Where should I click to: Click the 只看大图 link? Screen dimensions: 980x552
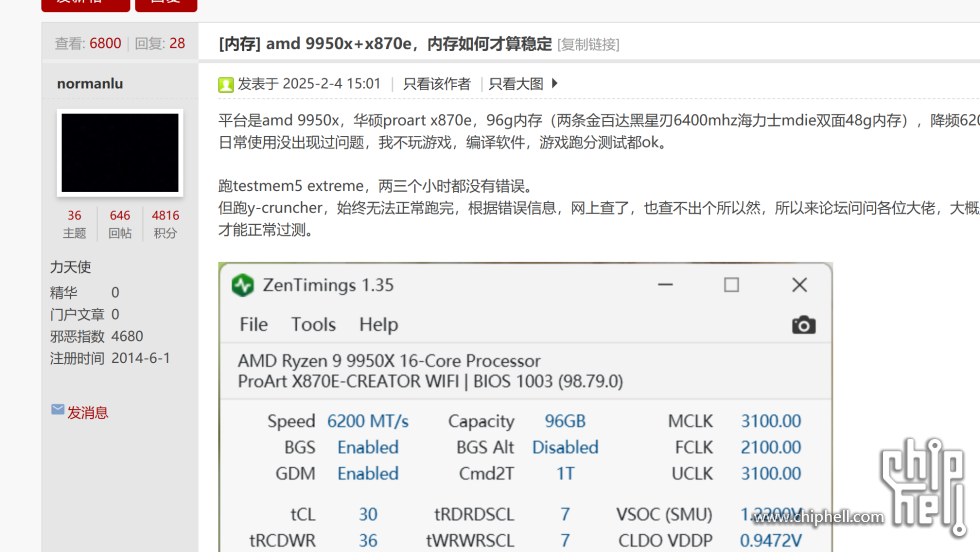click(x=516, y=84)
